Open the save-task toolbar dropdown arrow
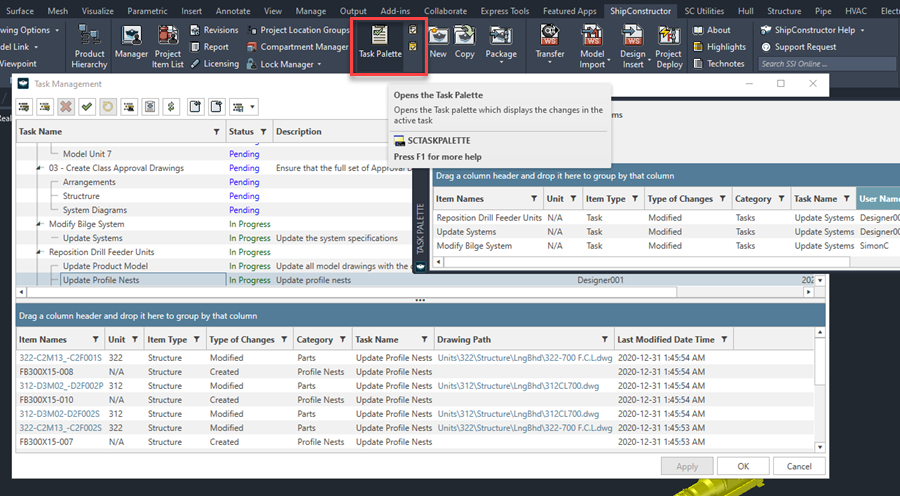This screenshot has width=900, height=496. [x=251, y=107]
